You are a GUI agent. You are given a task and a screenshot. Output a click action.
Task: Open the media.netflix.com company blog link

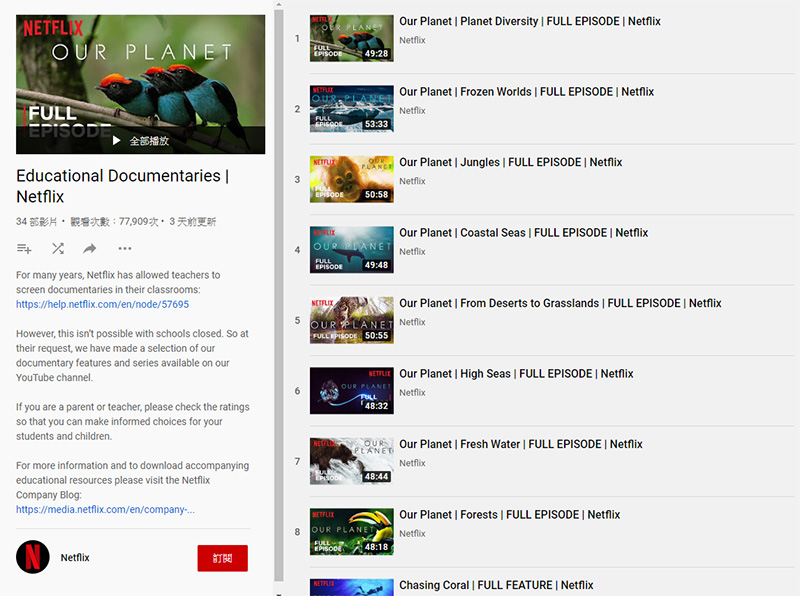tap(105, 509)
